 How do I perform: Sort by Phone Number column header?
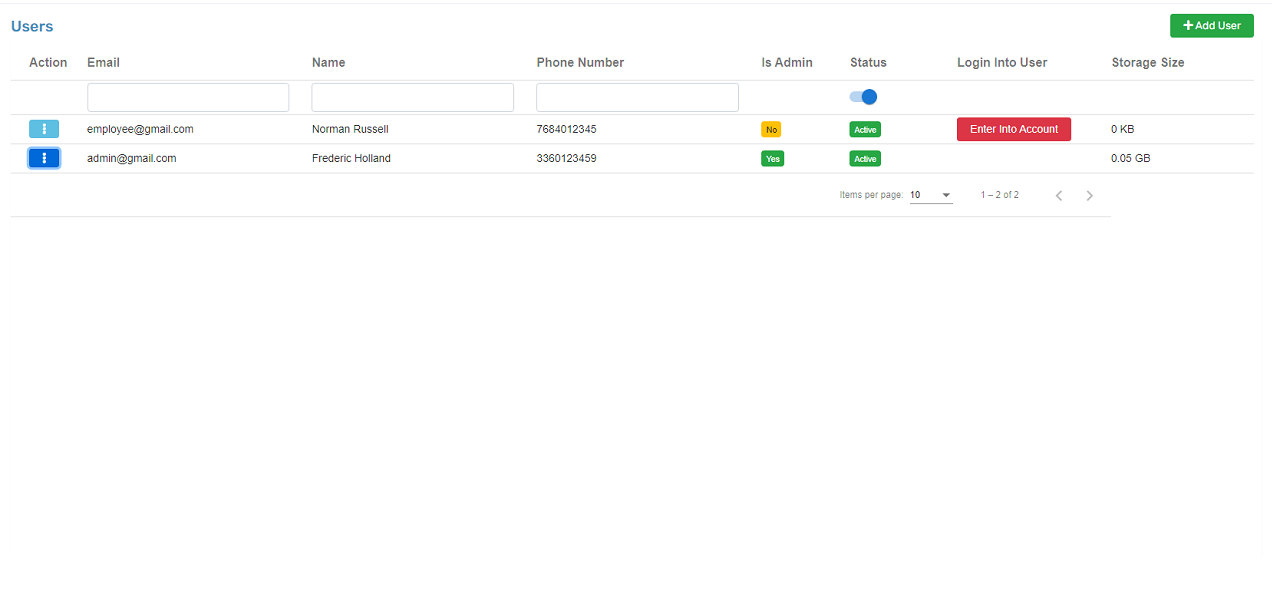pyautogui.click(x=580, y=62)
